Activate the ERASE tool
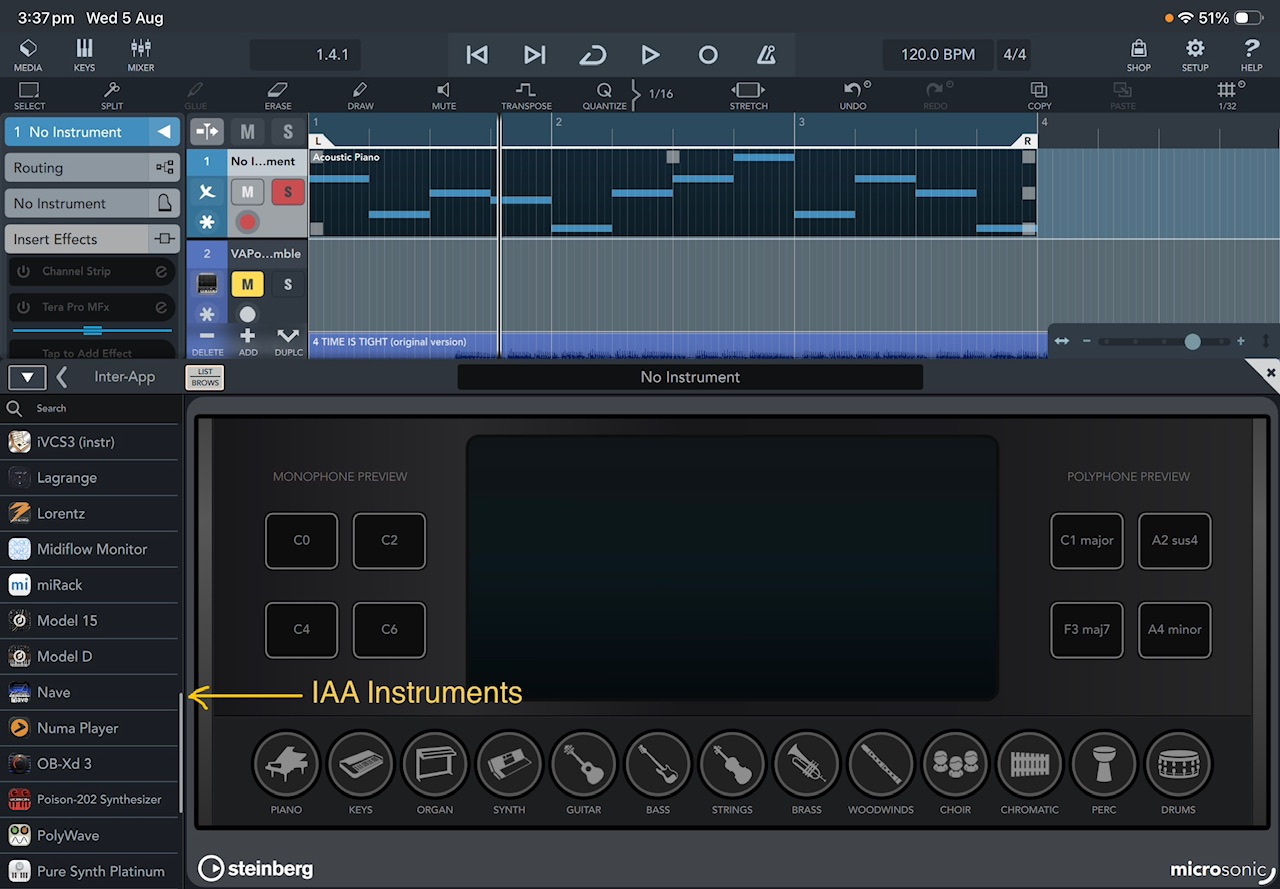 pyautogui.click(x=278, y=95)
